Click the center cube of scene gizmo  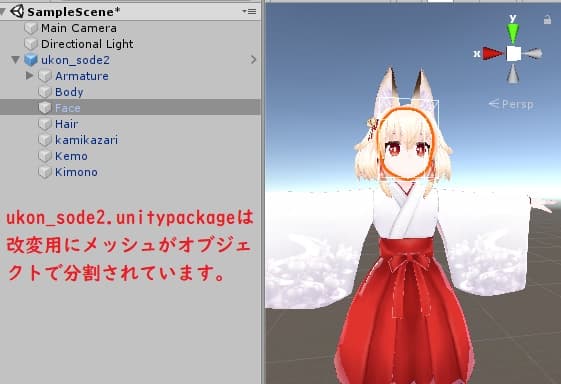pyautogui.click(x=513, y=54)
